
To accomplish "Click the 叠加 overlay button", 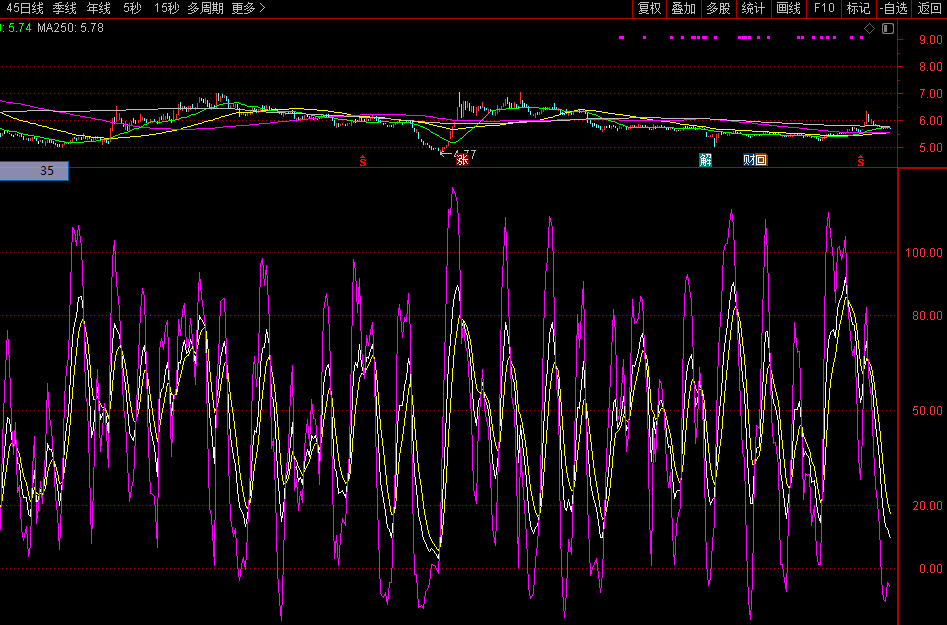I will point(683,8).
